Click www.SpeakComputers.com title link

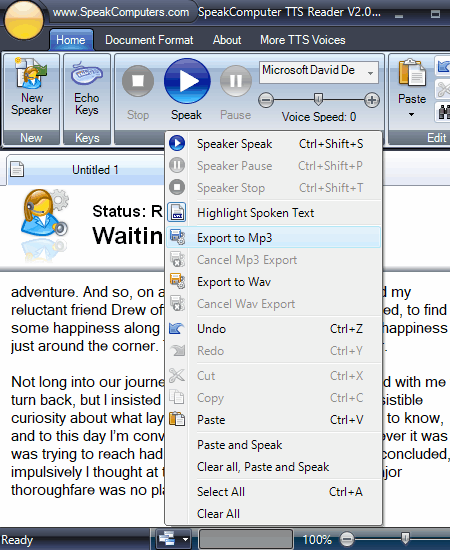(121, 12)
